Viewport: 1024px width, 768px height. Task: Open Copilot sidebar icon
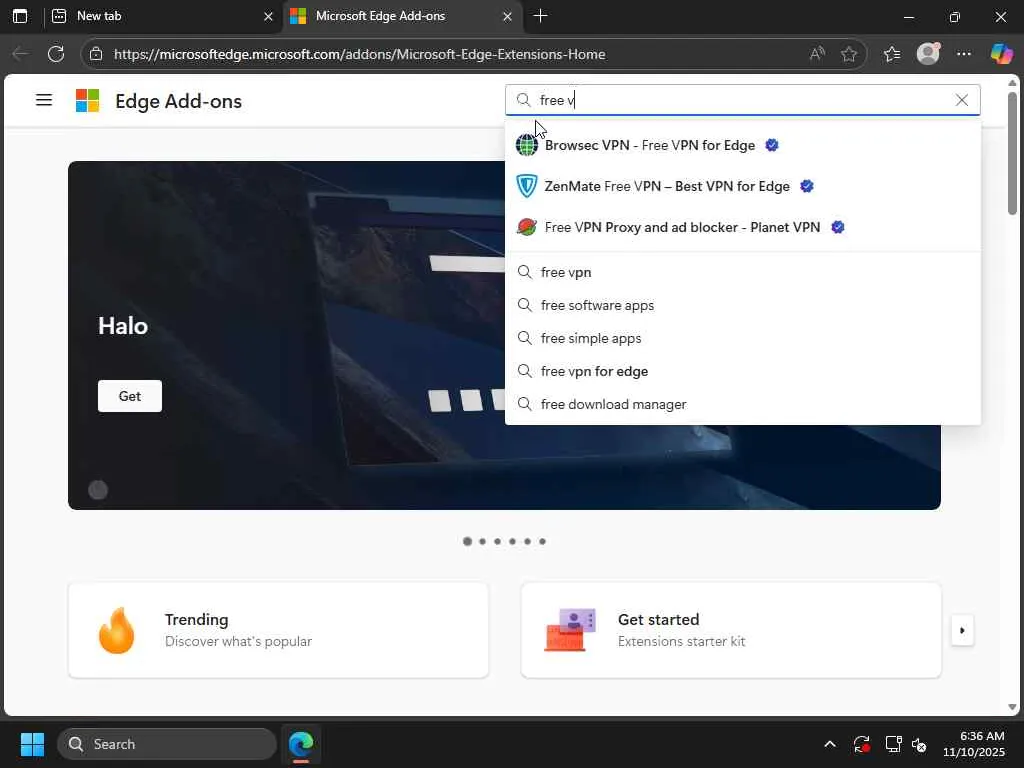[x=1001, y=54]
